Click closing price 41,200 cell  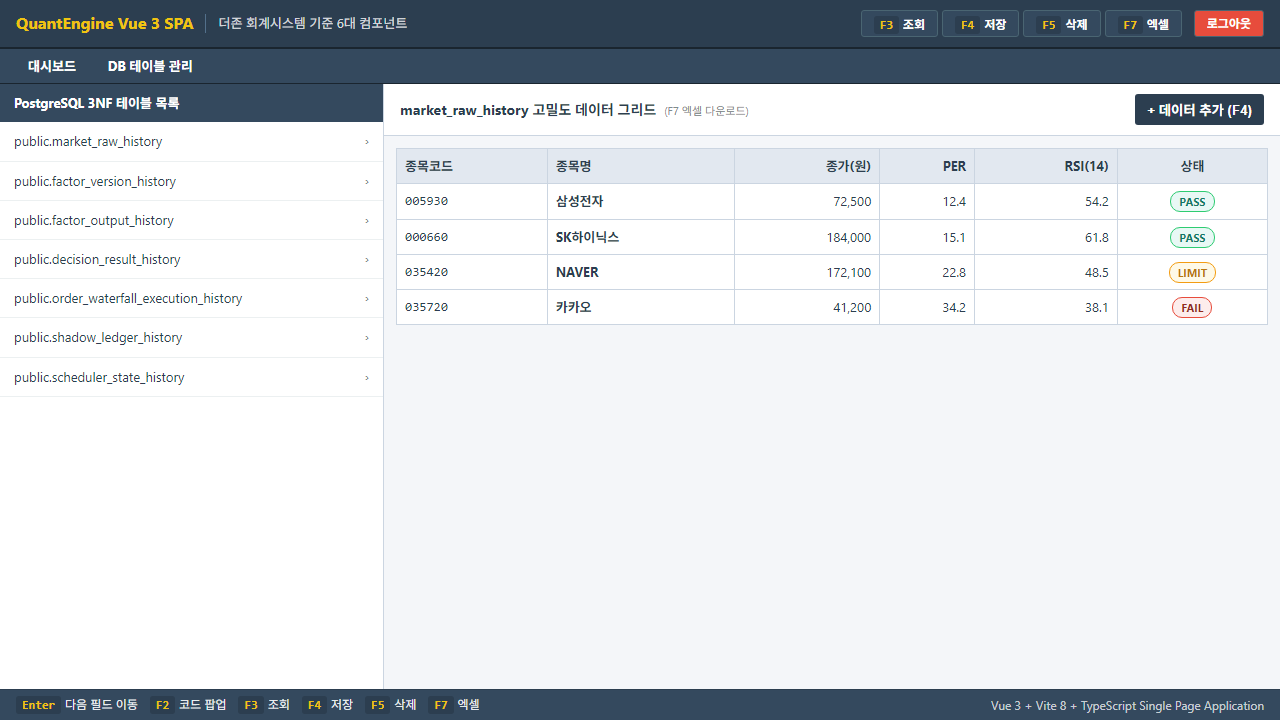[807, 307]
